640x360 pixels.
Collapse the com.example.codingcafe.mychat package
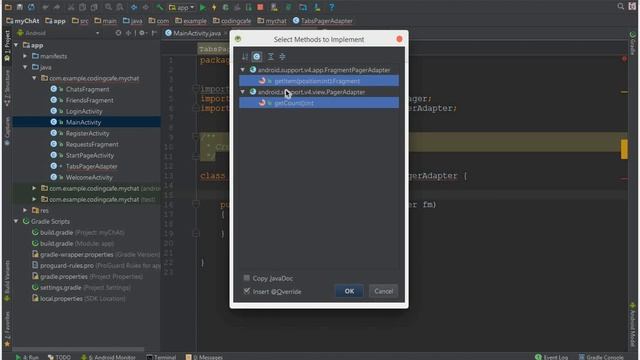[34, 78]
